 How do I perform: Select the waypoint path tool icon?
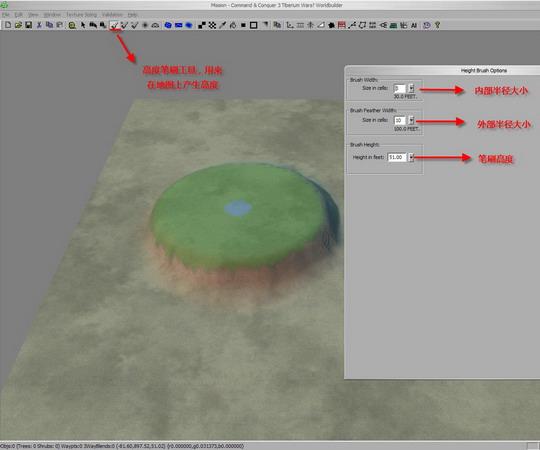(352, 25)
